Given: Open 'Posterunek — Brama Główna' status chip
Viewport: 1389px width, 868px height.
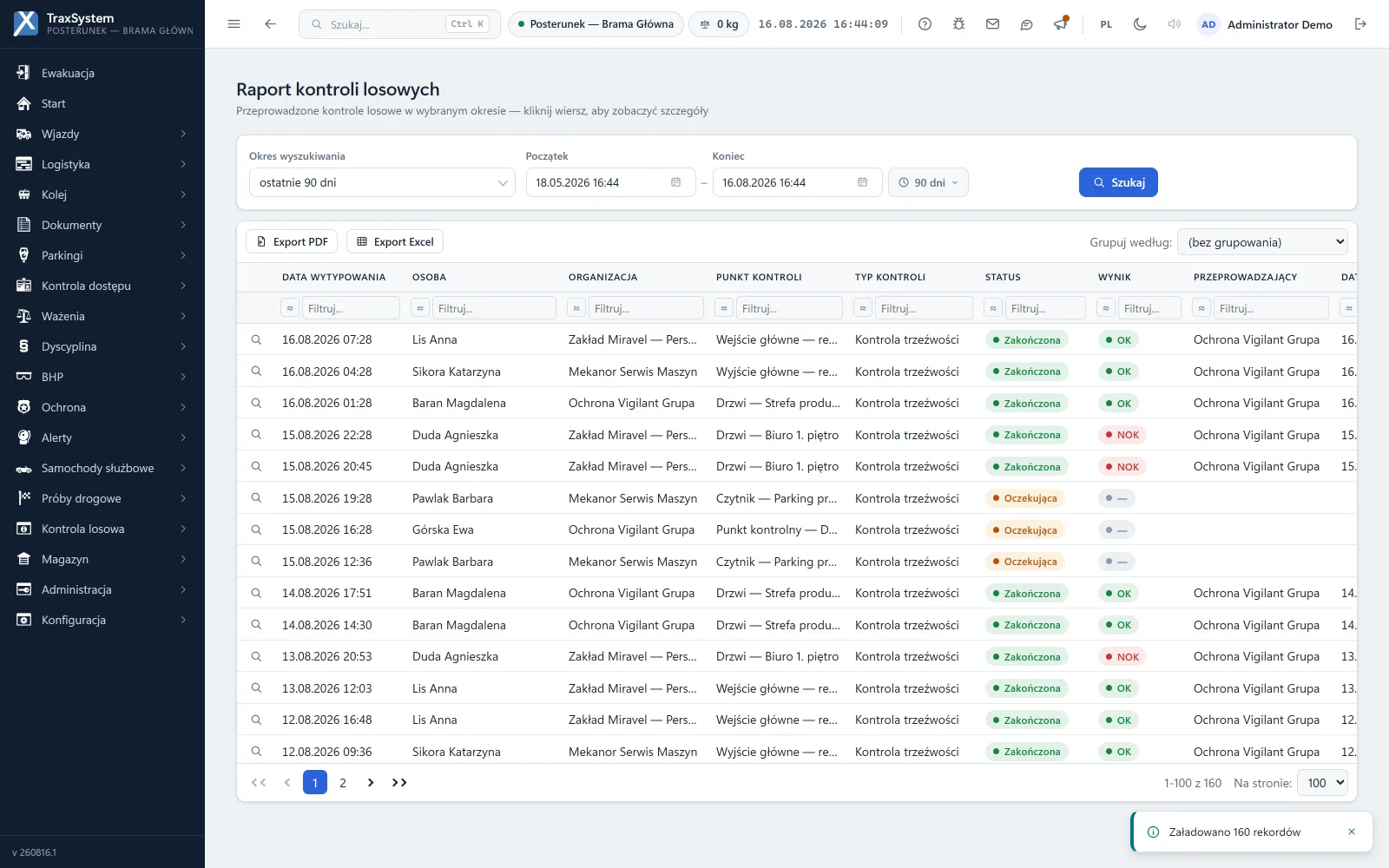Looking at the screenshot, I should pyautogui.click(x=596, y=24).
